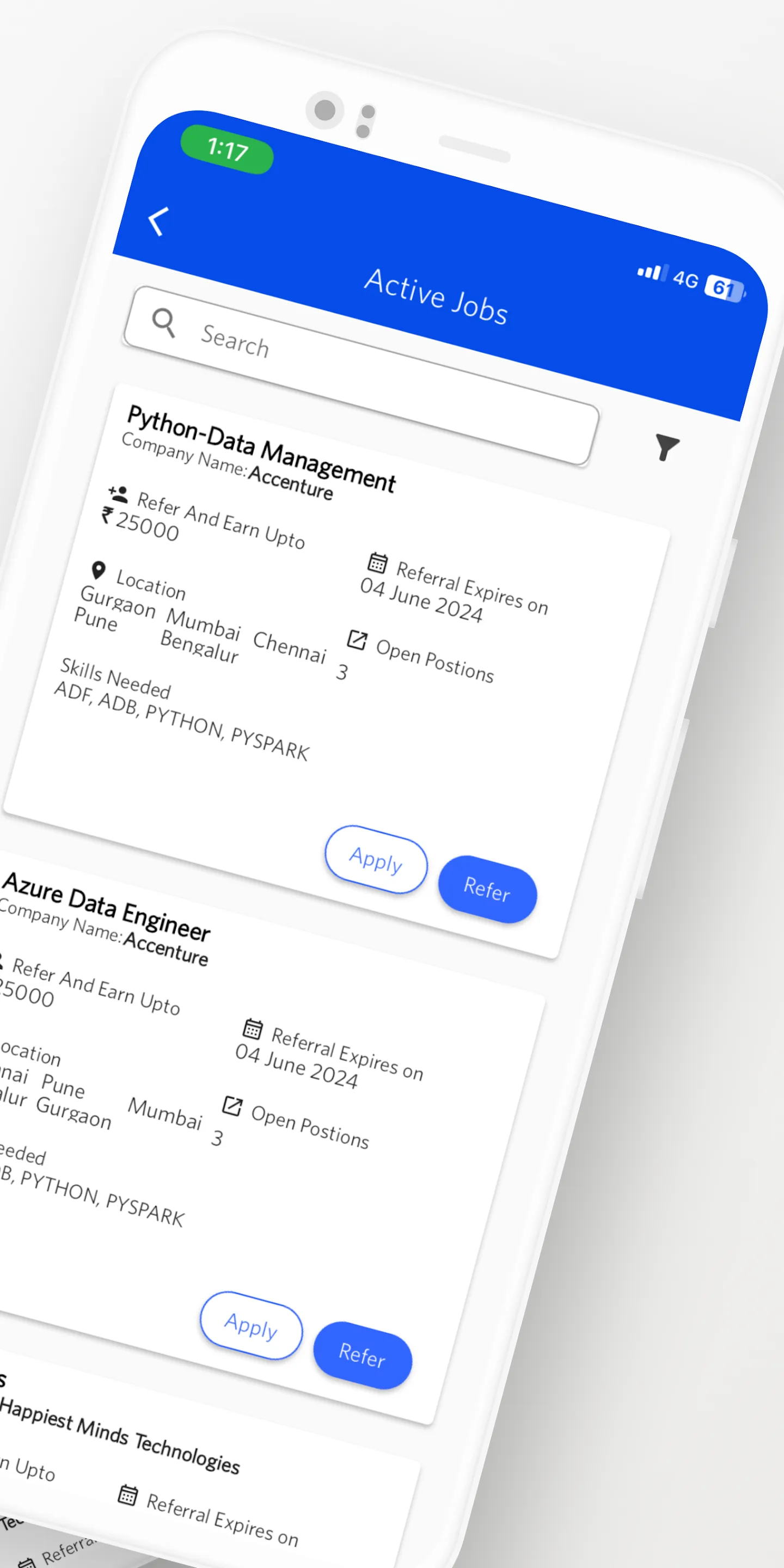Tap the battery 61 indicator
The width and height of the screenshot is (784, 1568).
coord(725,288)
